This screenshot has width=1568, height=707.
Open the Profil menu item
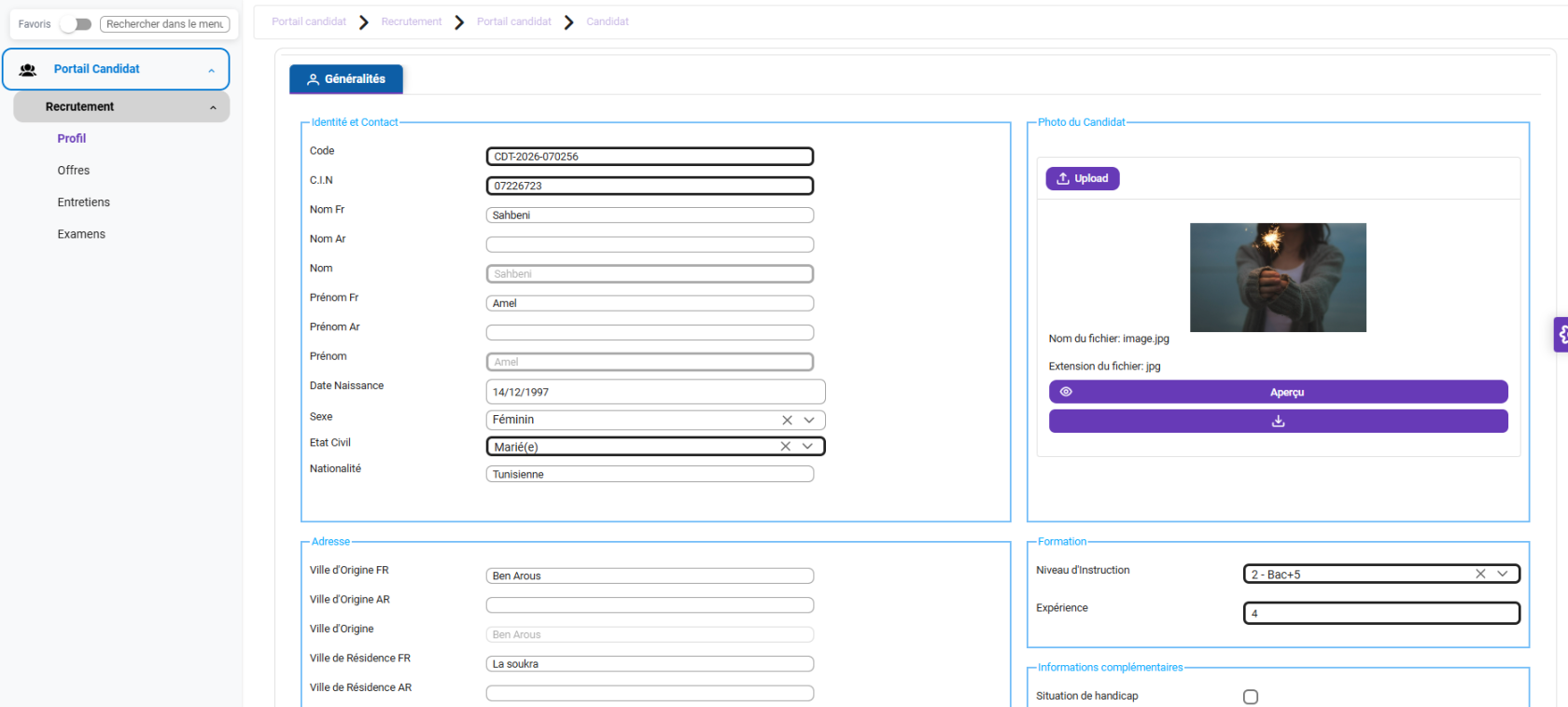tap(71, 138)
